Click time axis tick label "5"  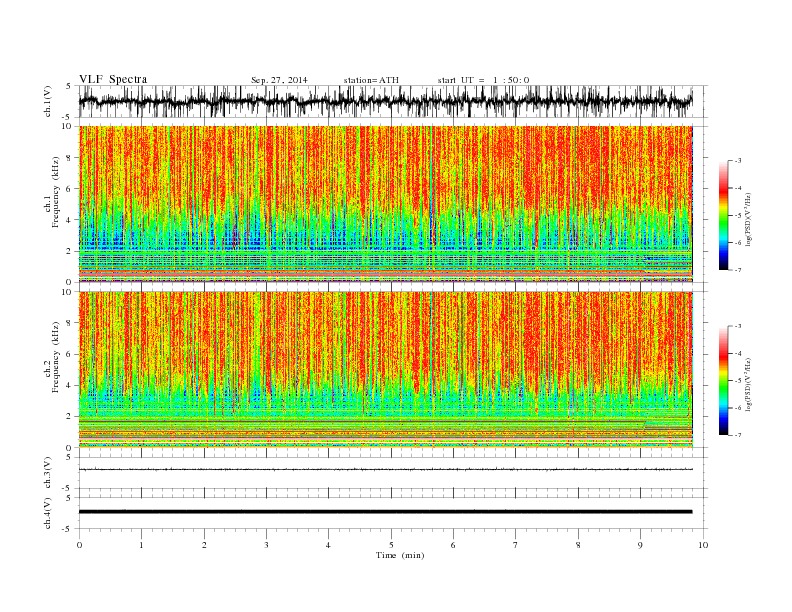coord(391,545)
